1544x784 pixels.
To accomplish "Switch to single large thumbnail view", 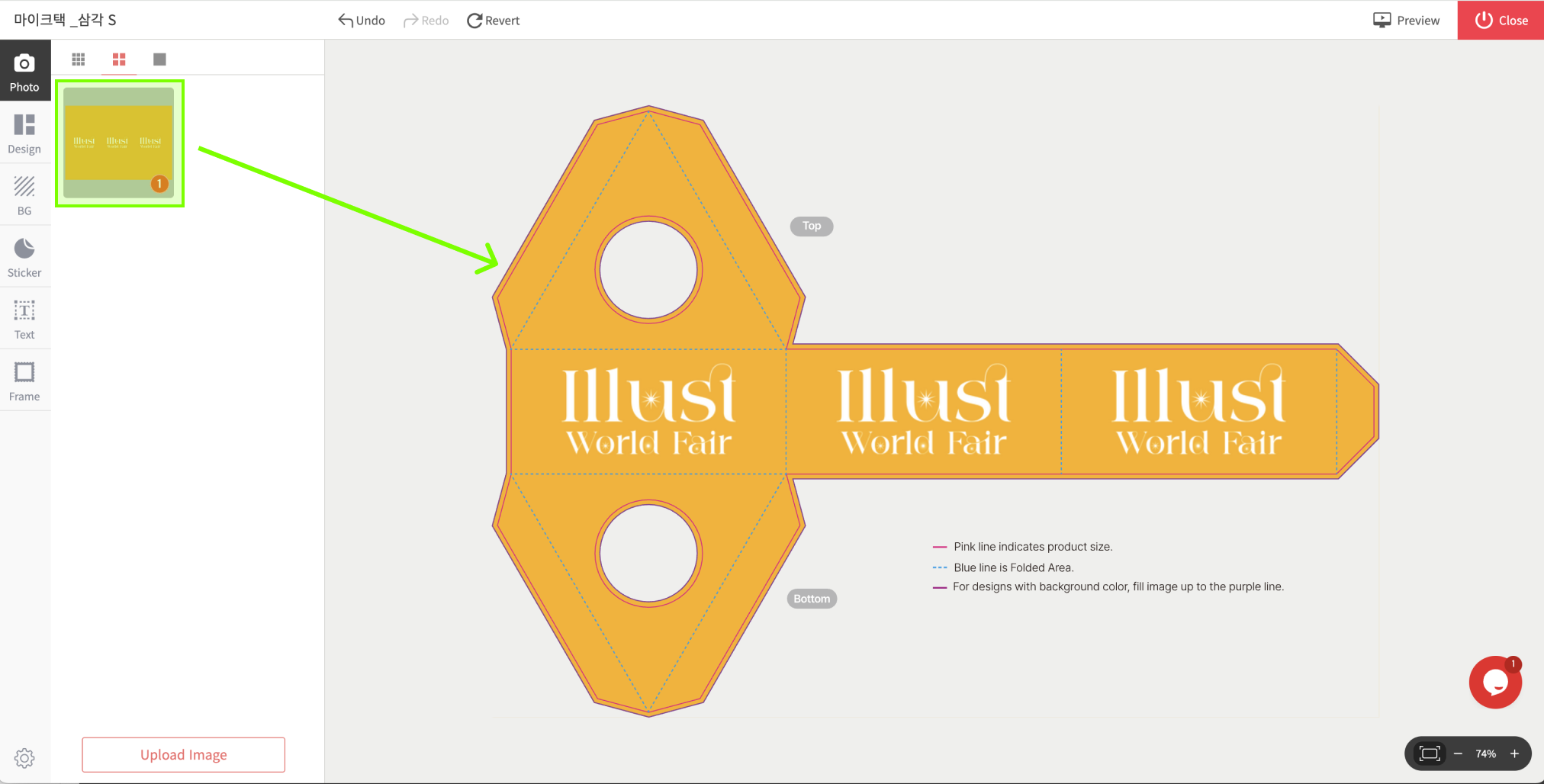I will click(x=159, y=59).
